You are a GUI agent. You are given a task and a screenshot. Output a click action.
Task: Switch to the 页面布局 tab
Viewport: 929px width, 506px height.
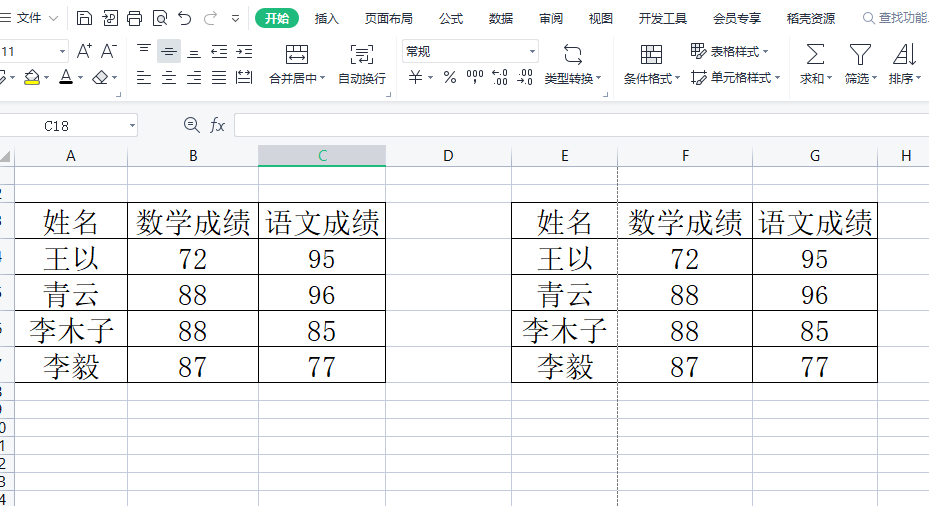click(x=389, y=19)
